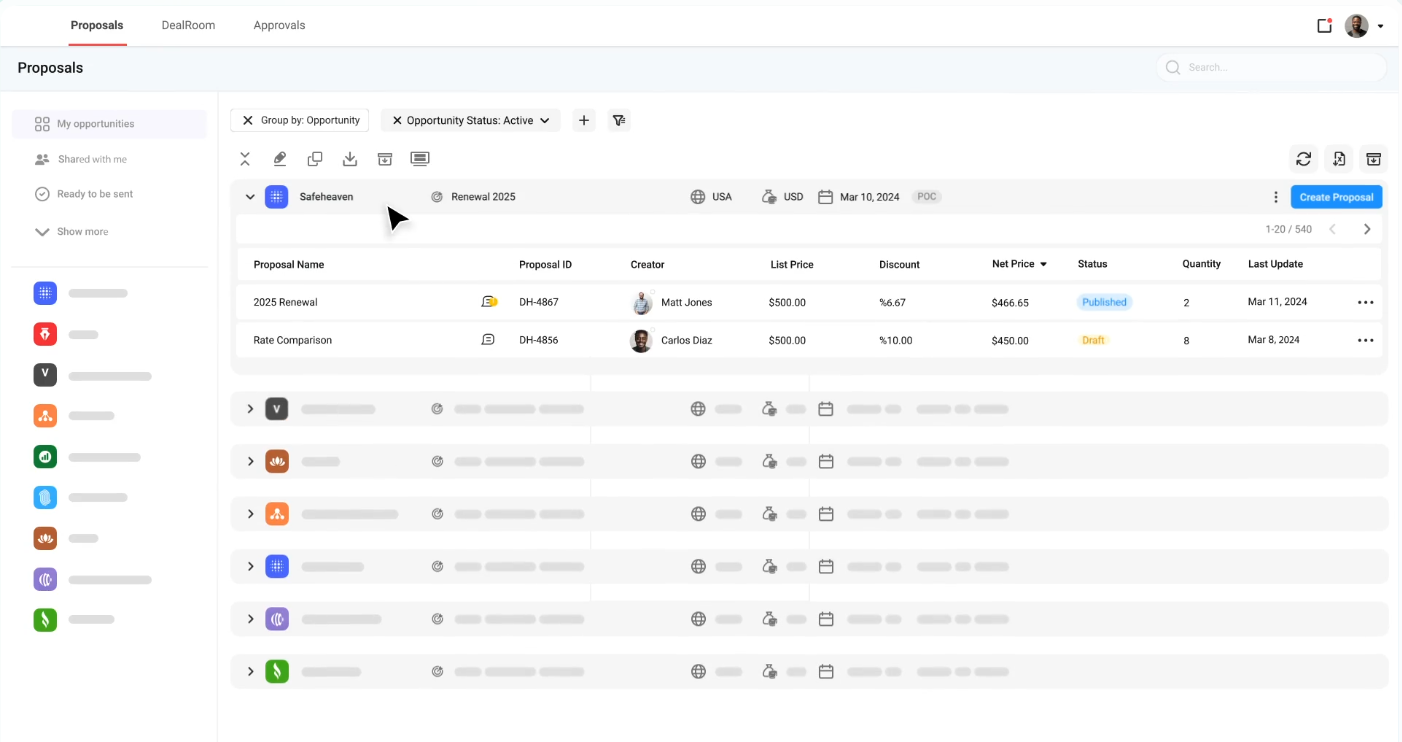Click the Safeheaven blue grid logo in group header
This screenshot has height=742, width=1402.
(x=277, y=197)
